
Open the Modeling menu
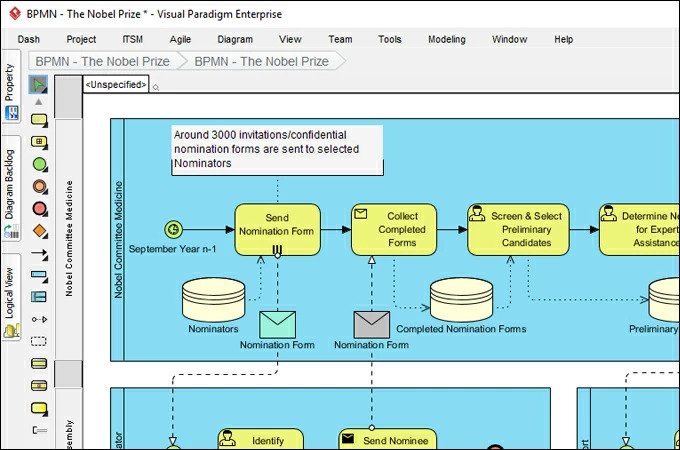[x=446, y=39]
